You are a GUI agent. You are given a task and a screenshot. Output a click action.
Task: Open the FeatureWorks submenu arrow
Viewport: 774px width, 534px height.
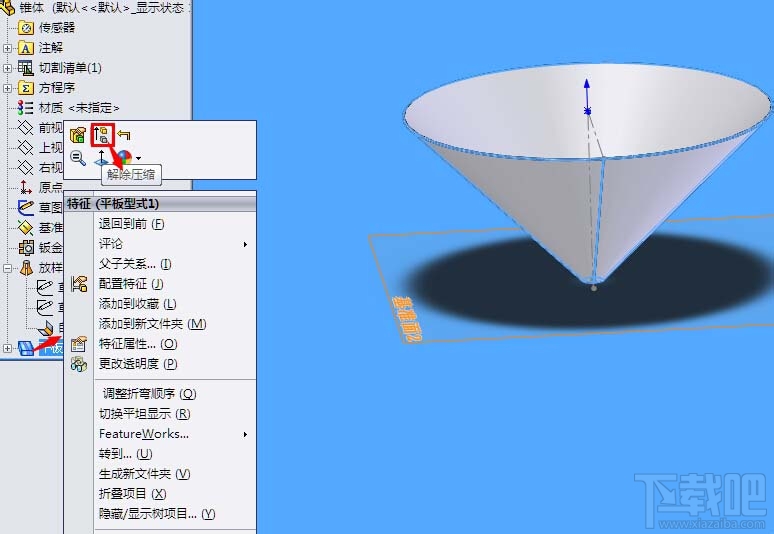point(245,434)
